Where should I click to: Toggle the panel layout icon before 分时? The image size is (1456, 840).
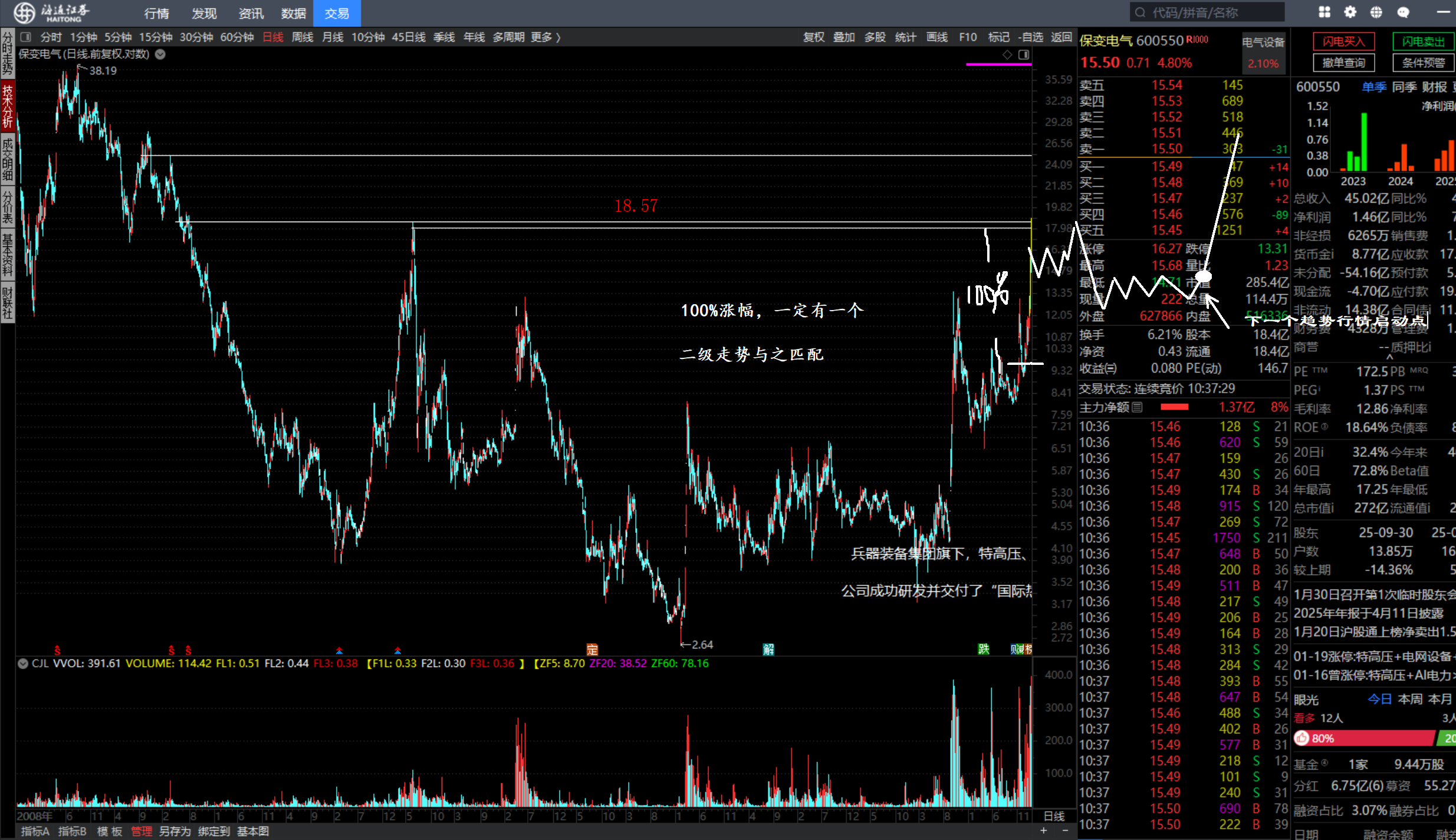26,37
